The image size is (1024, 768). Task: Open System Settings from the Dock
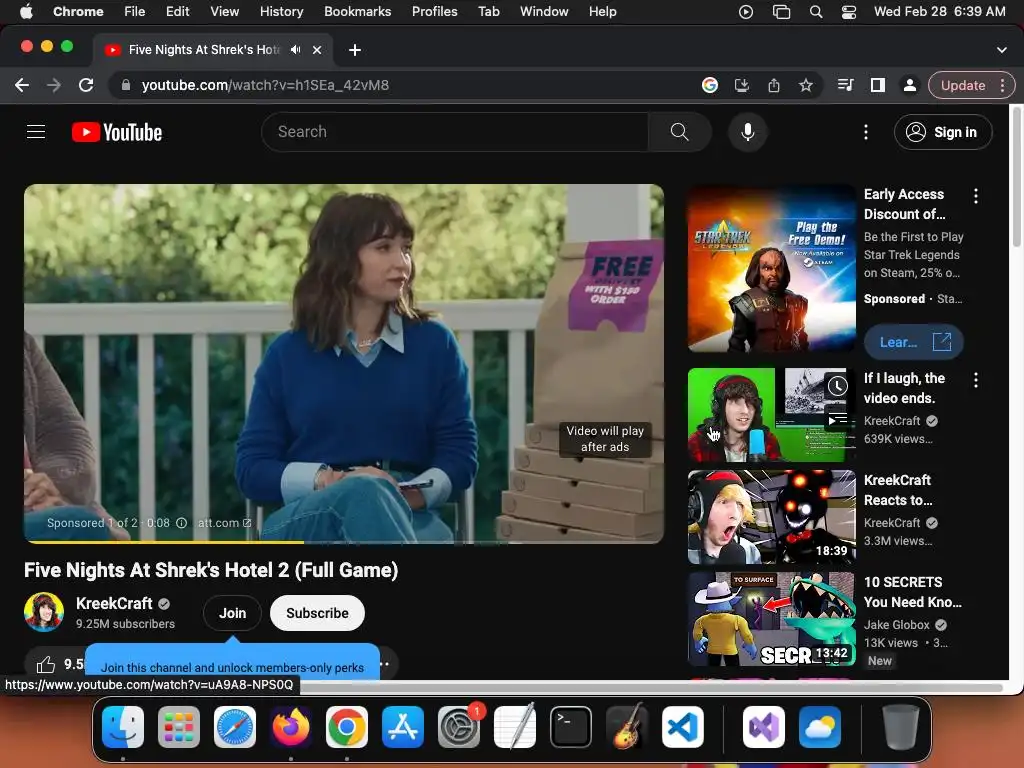click(x=459, y=727)
